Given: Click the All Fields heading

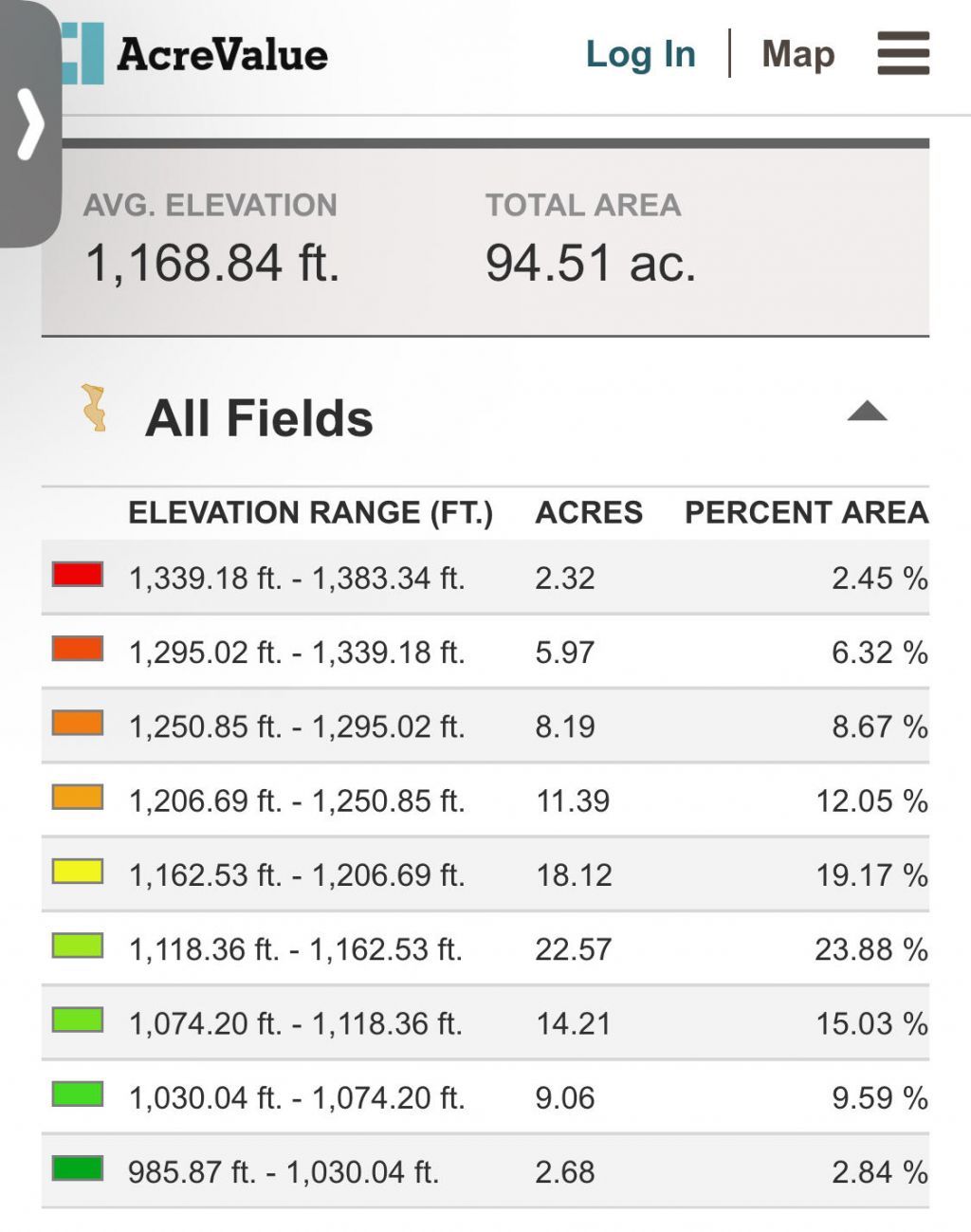Looking at the screenshot, I should point(259,418).
